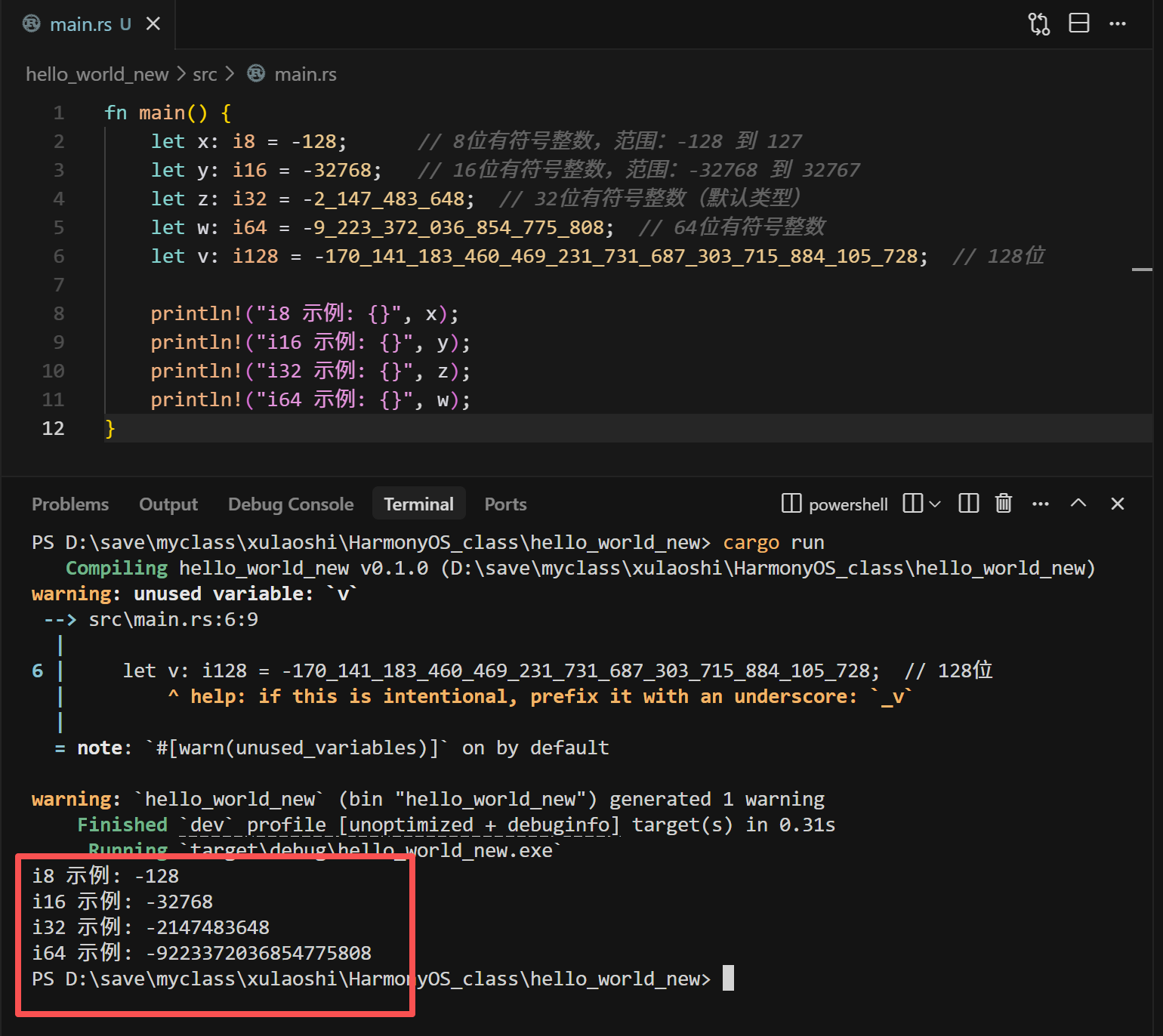The image size is (1163, 1036).
Task: Open the src breadcrumb folder
Action: [x=205, y=74]
